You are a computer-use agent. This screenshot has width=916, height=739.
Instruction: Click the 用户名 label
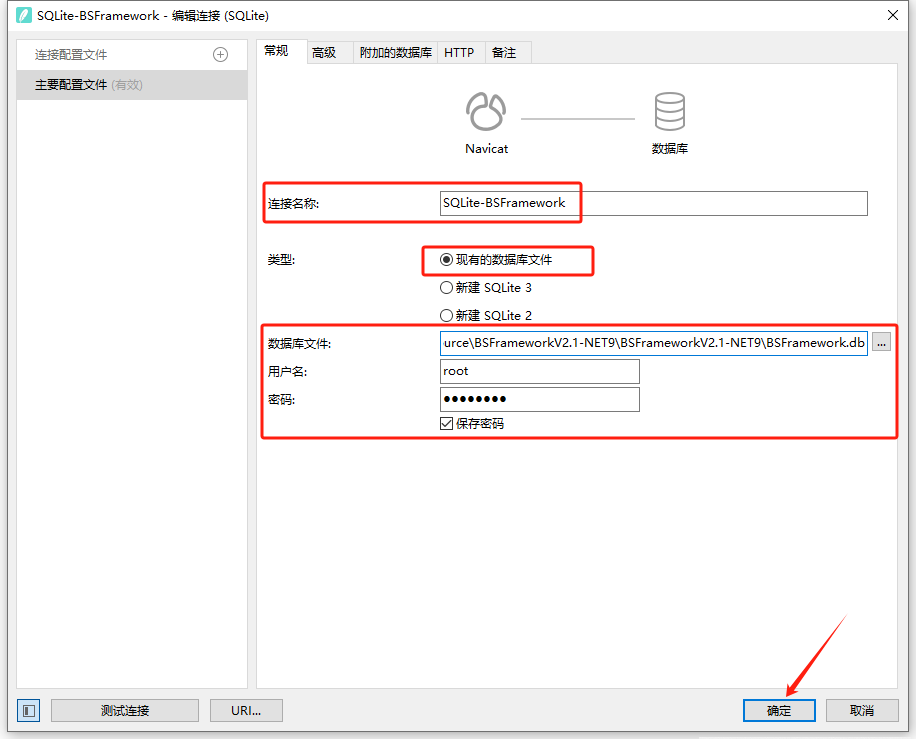(x=287, y=372)
